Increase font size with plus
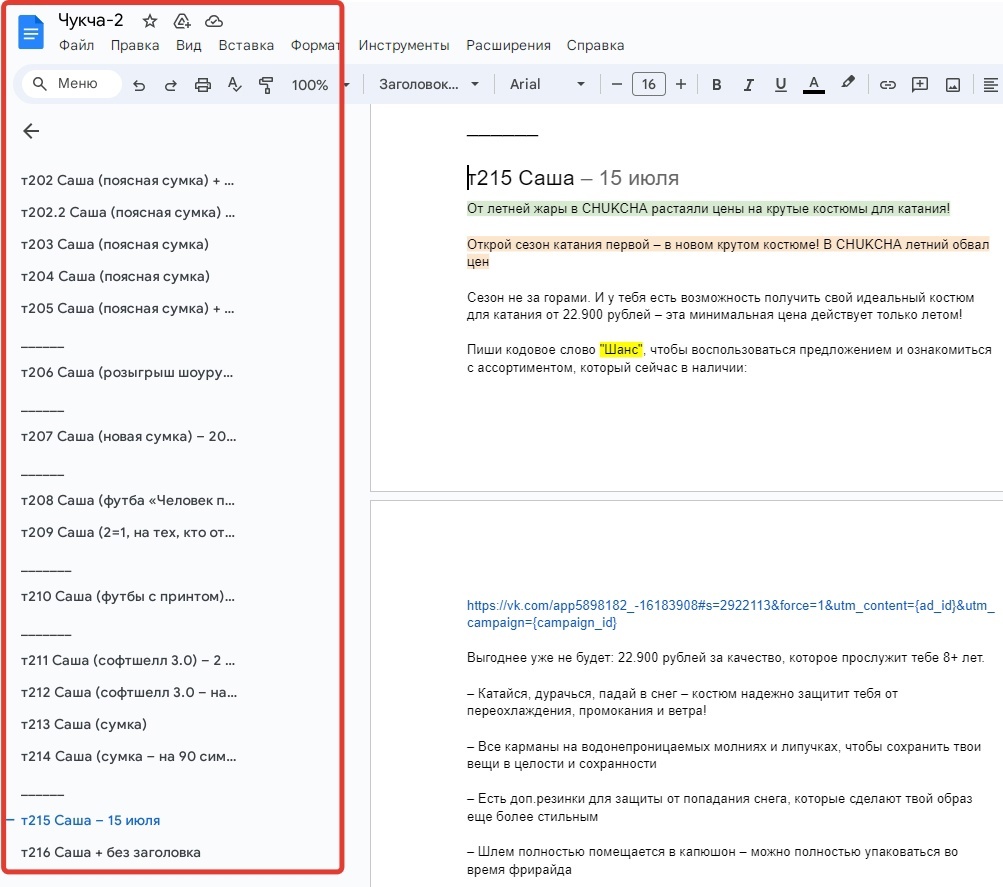Viewport: 1003px width, 887px height. [681, 84]
